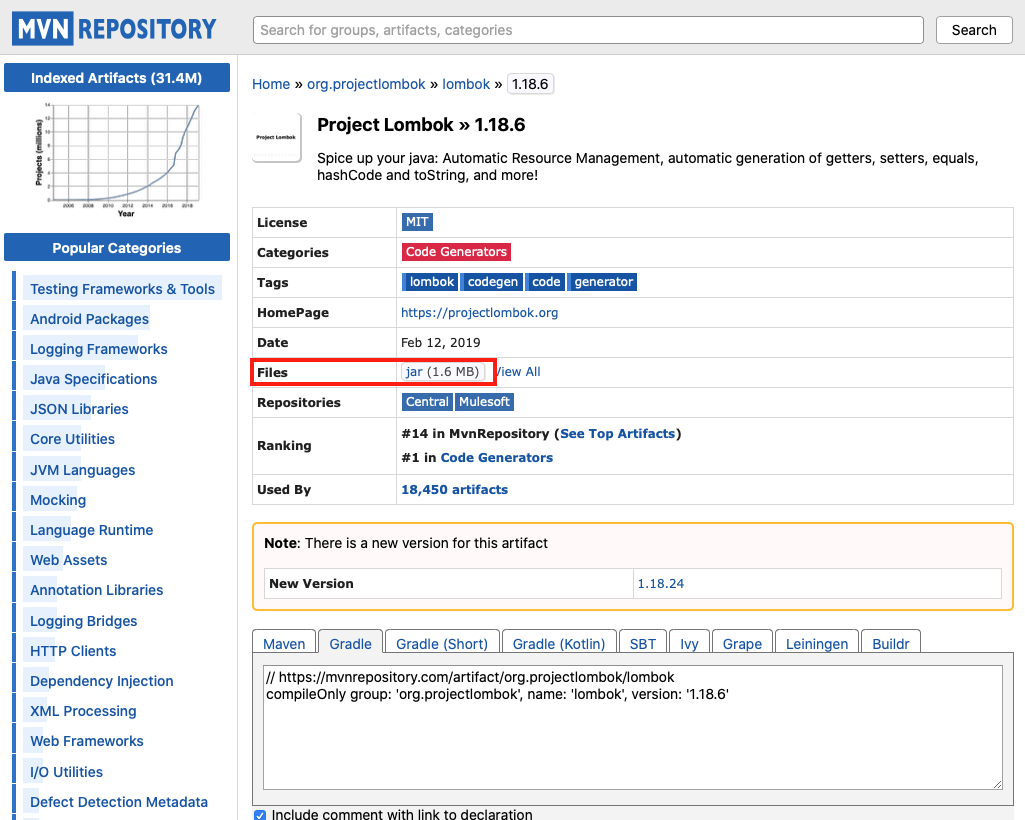
Task: Open Java Specifications category
Action: (93, 379)
